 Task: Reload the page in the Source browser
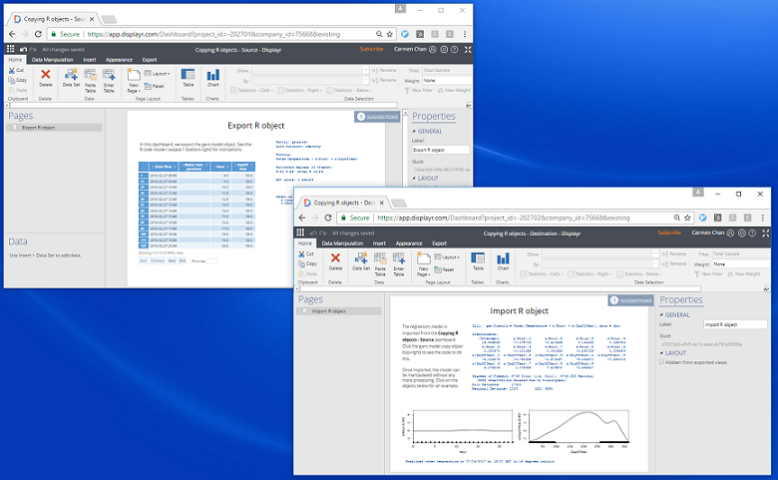[x=38, y=34]
